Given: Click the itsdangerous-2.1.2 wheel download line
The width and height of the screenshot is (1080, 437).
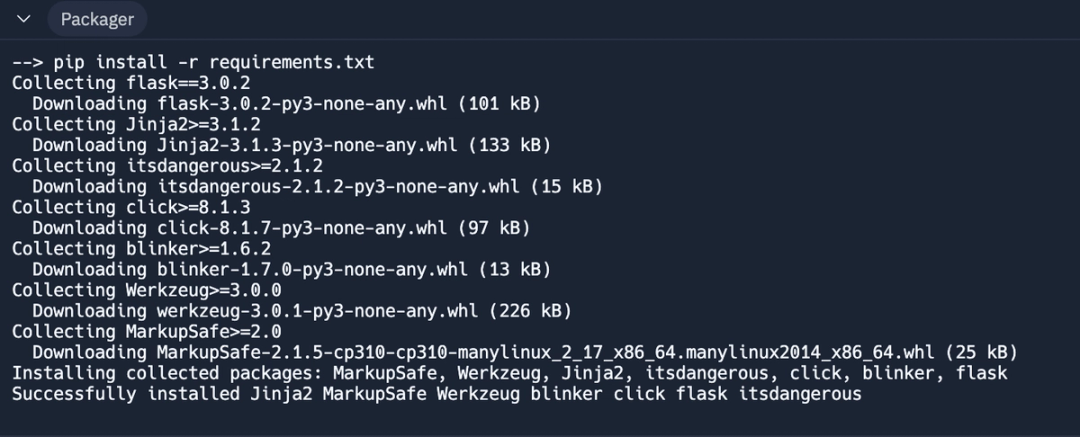Looking at the screenshot, I should 318,186.
